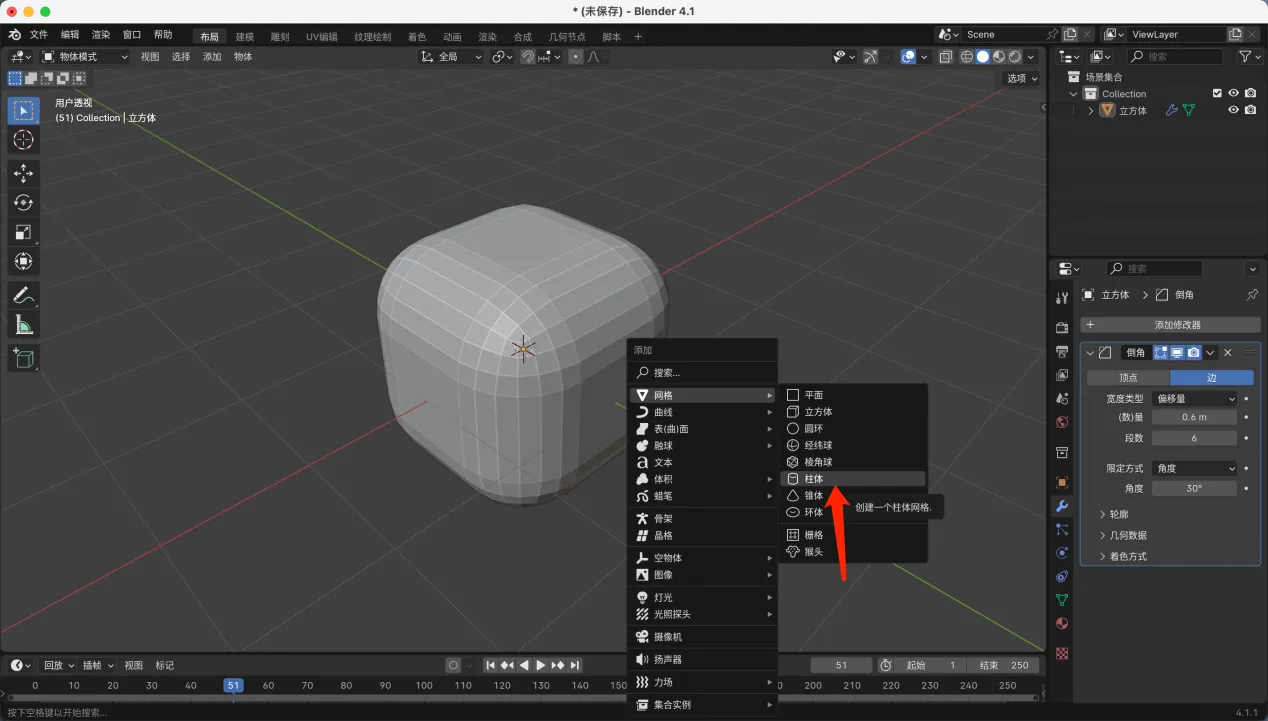
Task: Select the Add Cube tool icon
Action: click(24, 359)
